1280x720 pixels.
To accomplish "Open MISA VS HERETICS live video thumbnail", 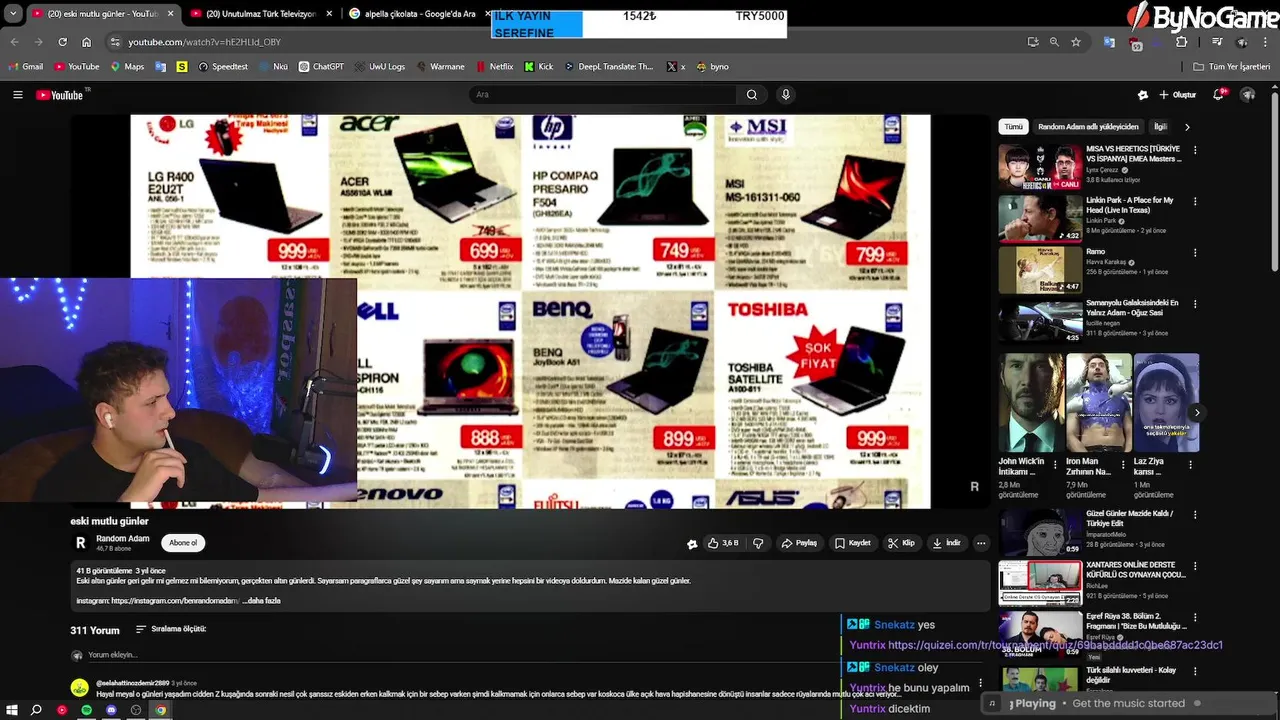I will [x=1040, y=167].
